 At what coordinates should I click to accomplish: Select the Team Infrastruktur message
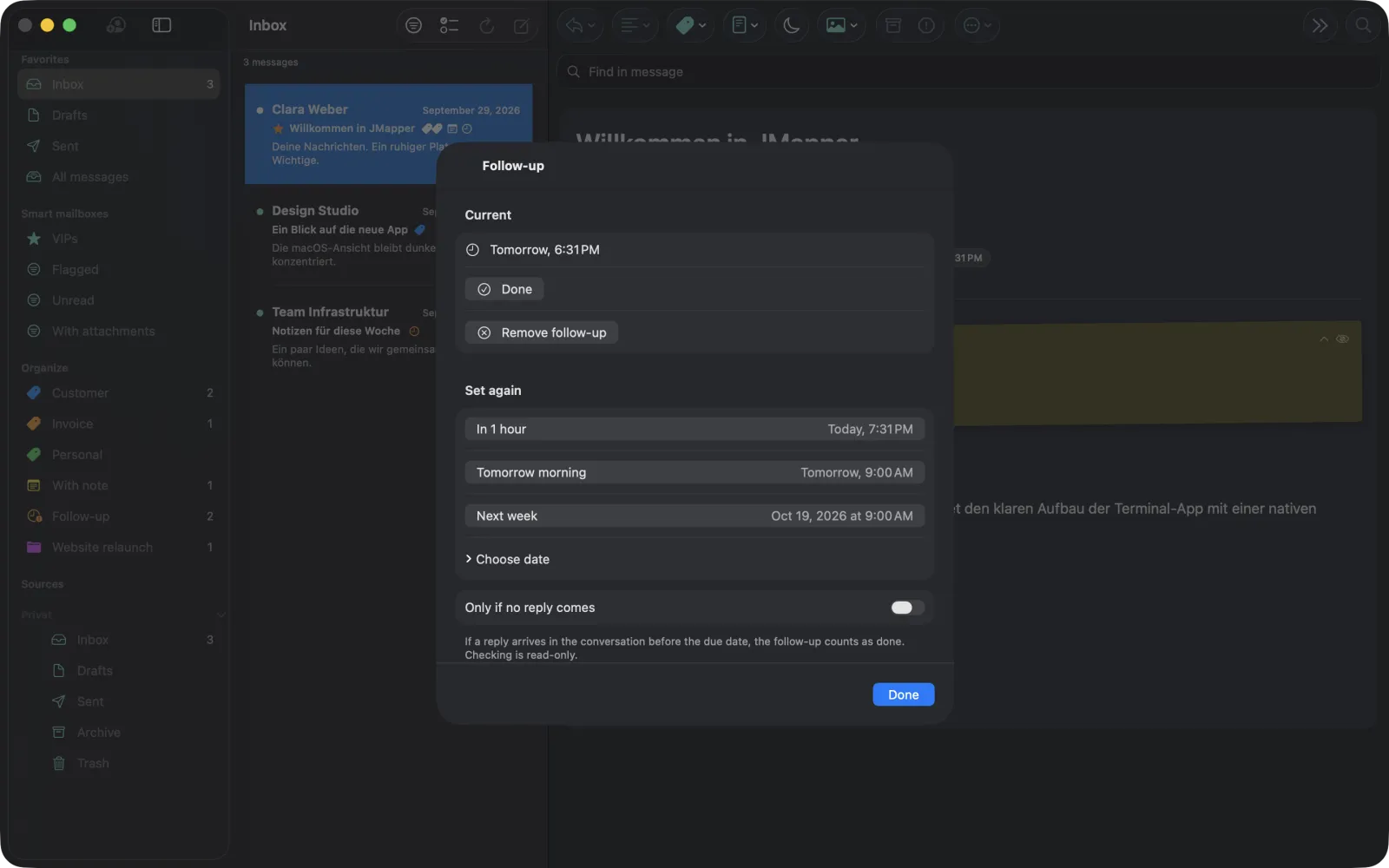[340, 337]
